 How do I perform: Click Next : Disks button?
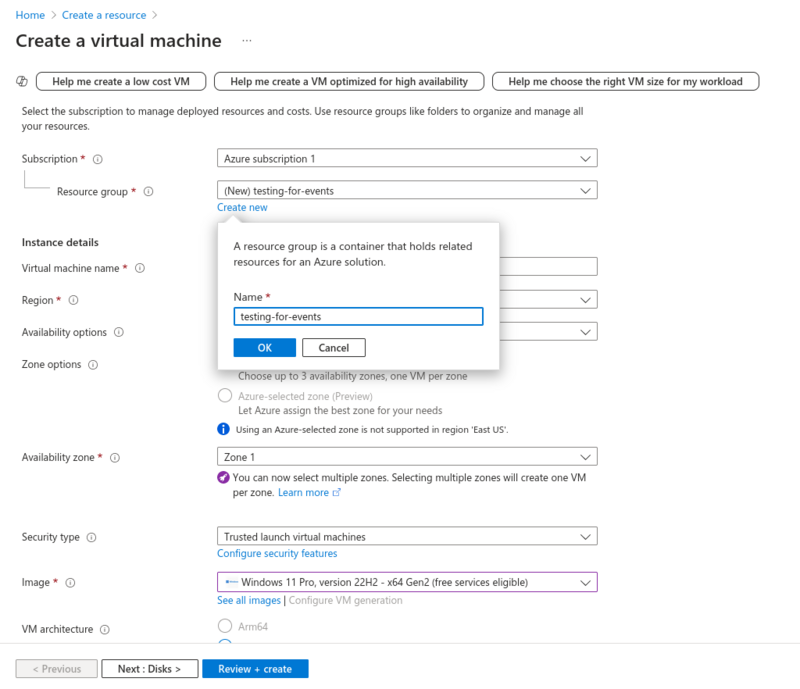(x=149, y=669)
